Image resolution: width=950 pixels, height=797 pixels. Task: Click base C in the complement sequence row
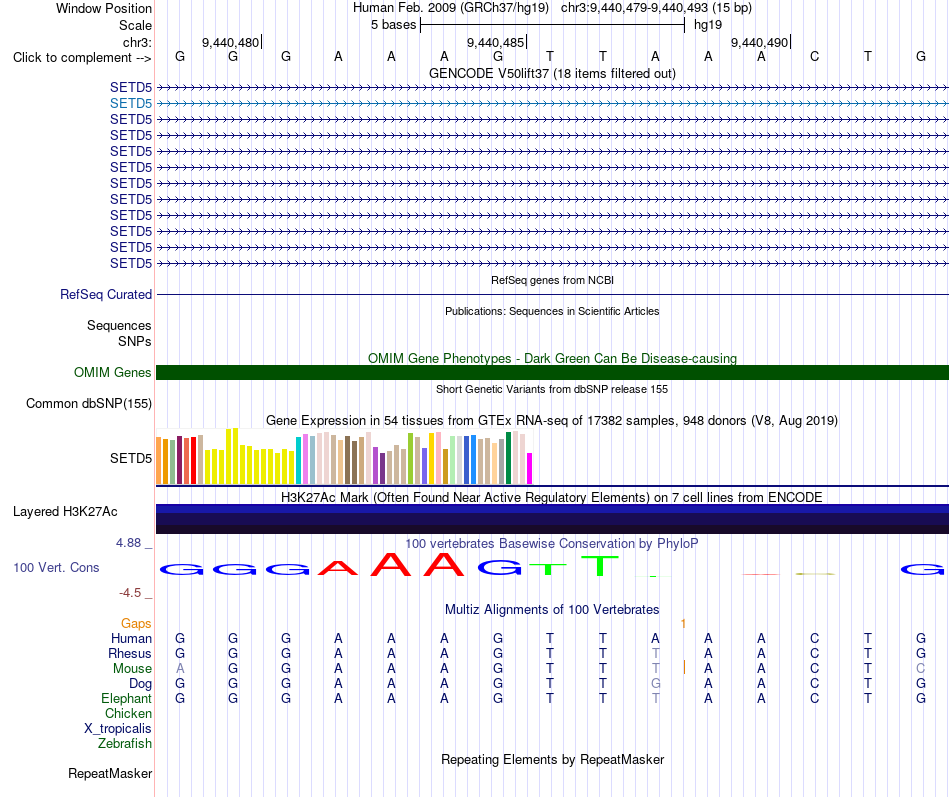(814, 56)
